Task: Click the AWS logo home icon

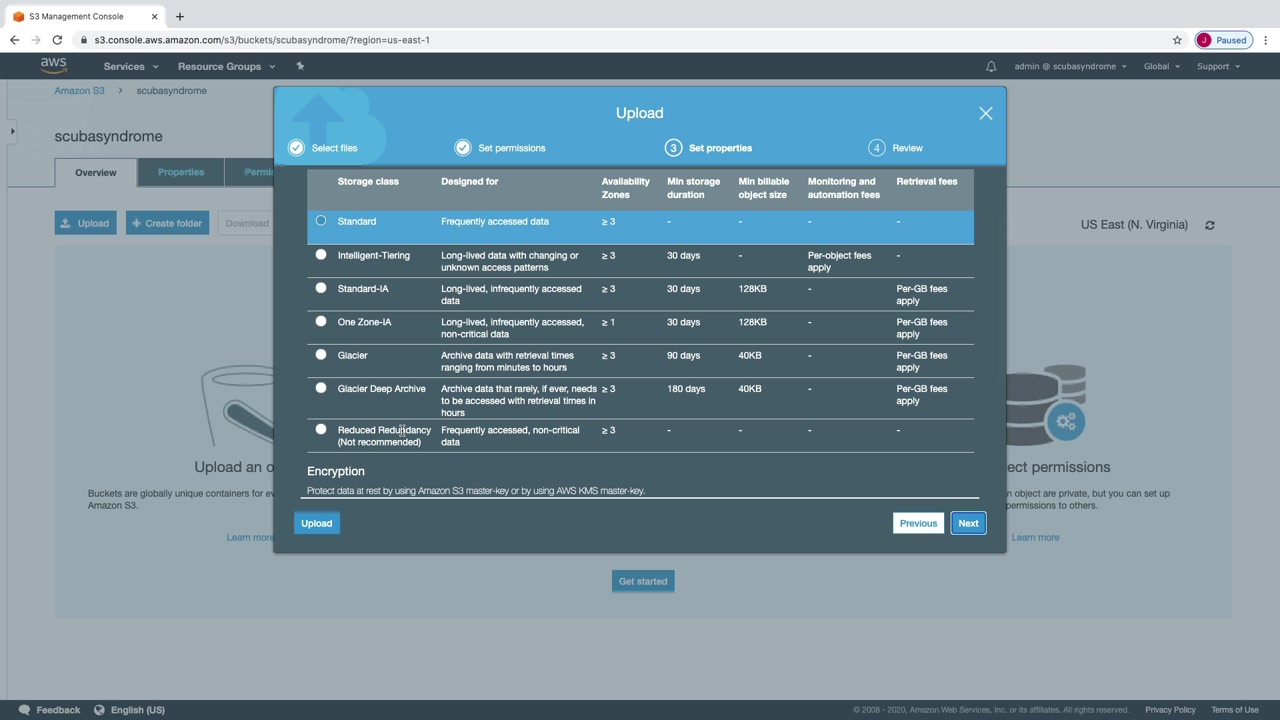Action: click(53, 65)
